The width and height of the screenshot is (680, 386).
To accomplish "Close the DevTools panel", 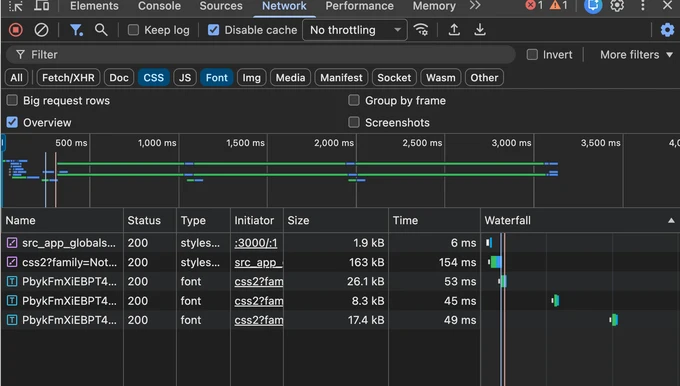I will point(667,6).
